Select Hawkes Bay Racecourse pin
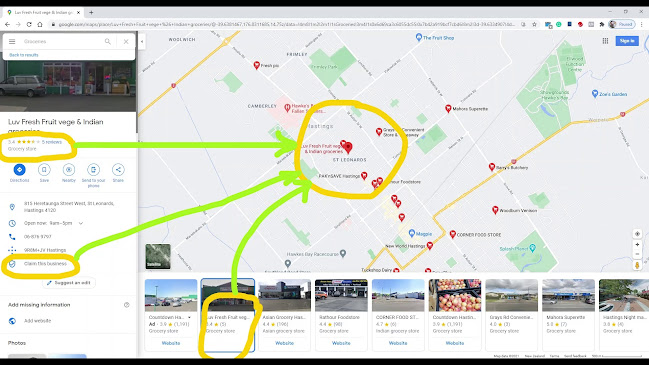This screenshot has width=649, height=365. 343,253
